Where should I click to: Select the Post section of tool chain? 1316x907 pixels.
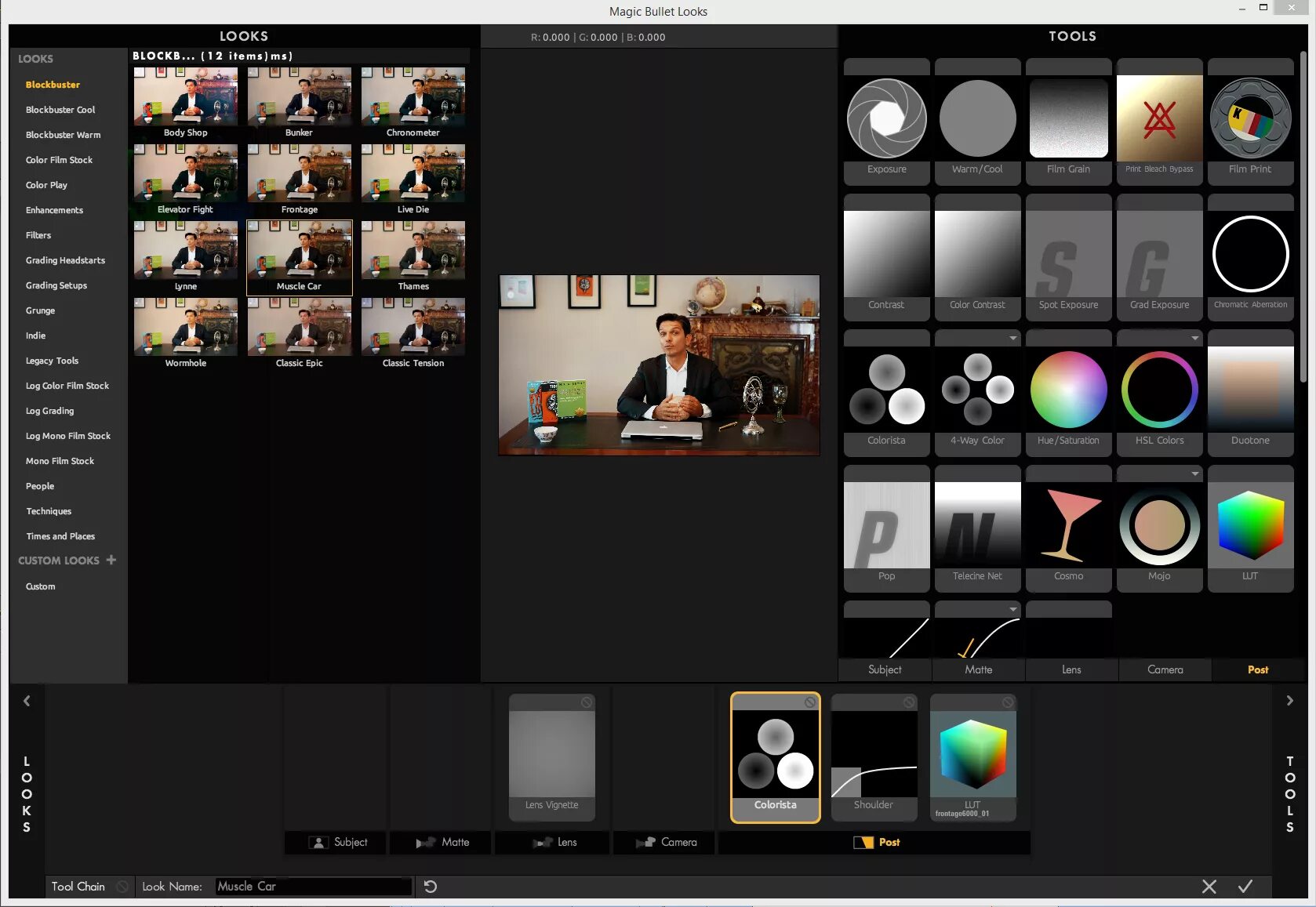coord(874,842)
